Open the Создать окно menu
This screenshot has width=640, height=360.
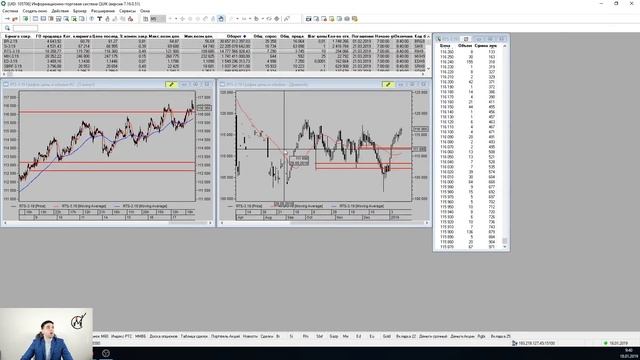[35, 11]
